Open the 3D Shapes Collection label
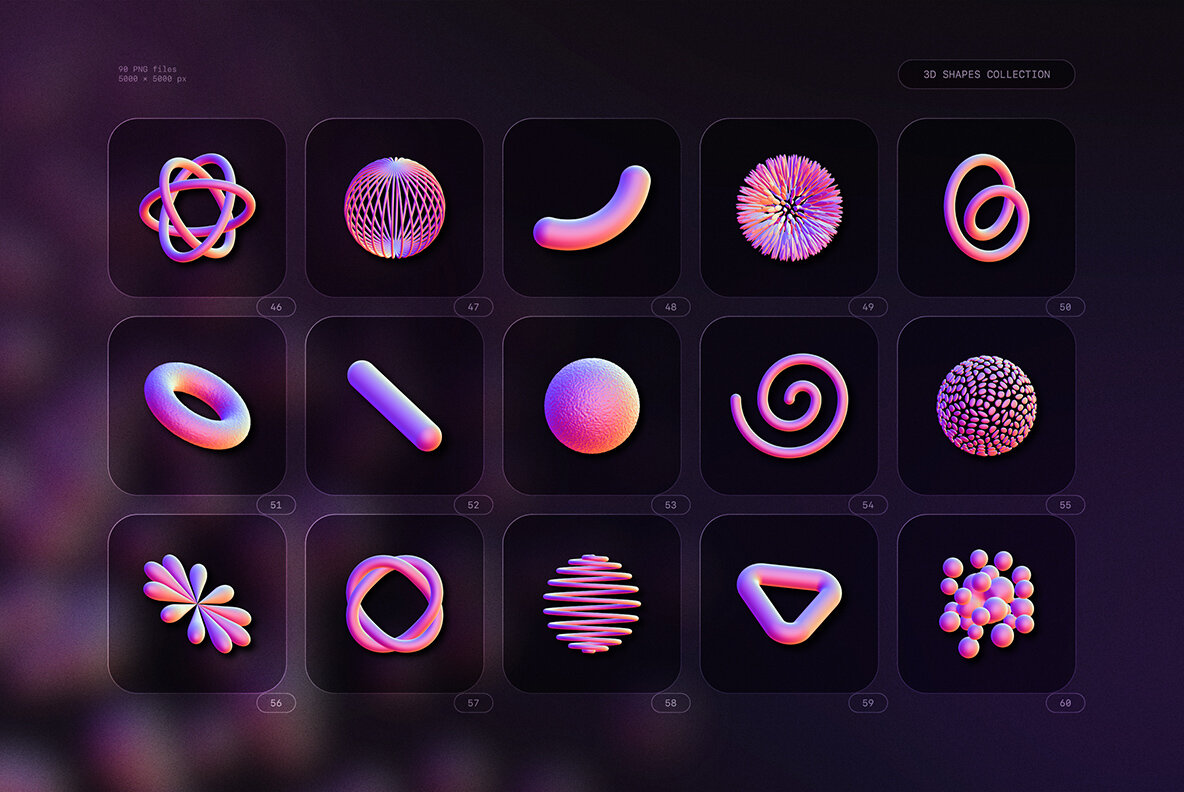This screenshot has height=792, width=1184. point(988,74)
